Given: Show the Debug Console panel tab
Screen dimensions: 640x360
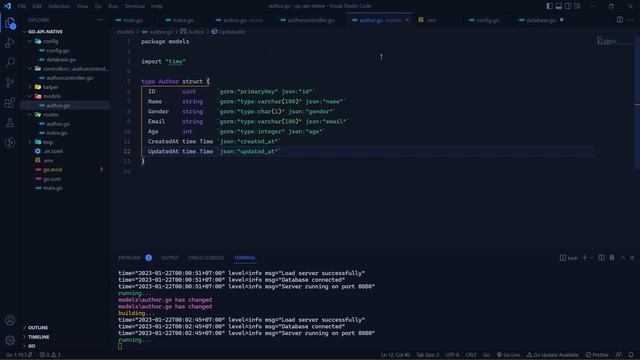Looking at the screenshot, I should 206,258.
